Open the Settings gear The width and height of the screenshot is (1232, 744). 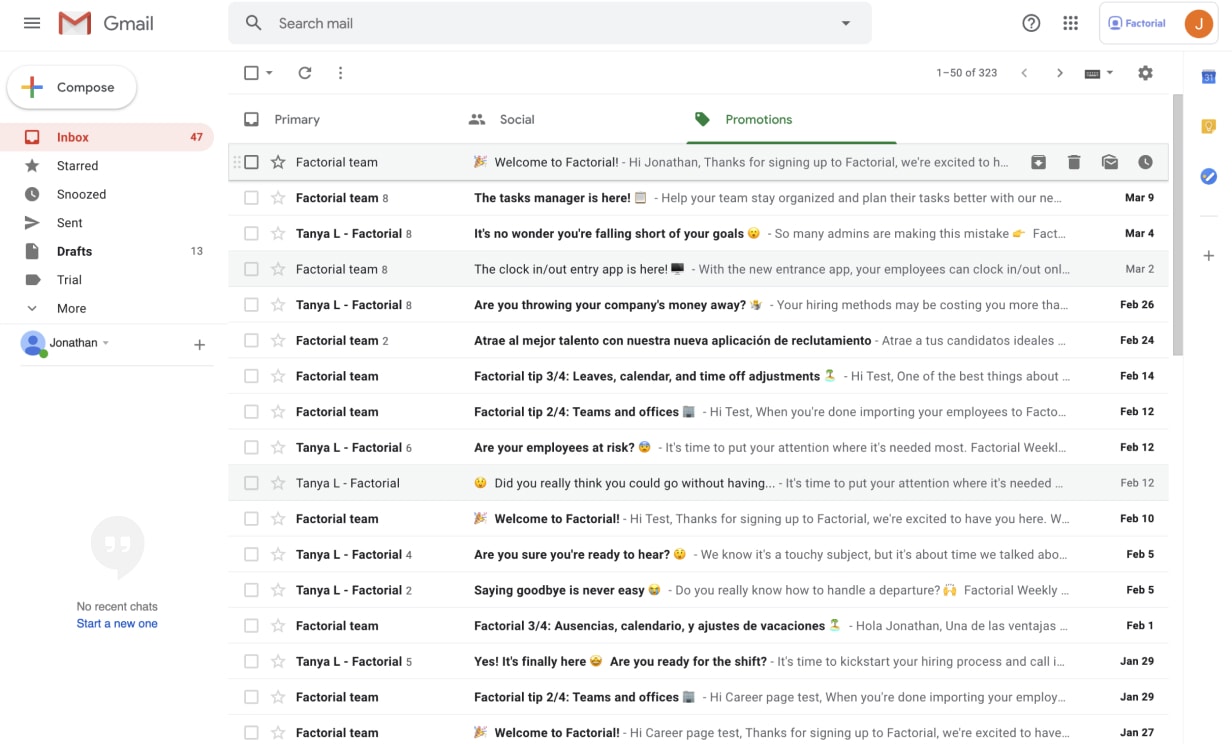(1145, 73)
